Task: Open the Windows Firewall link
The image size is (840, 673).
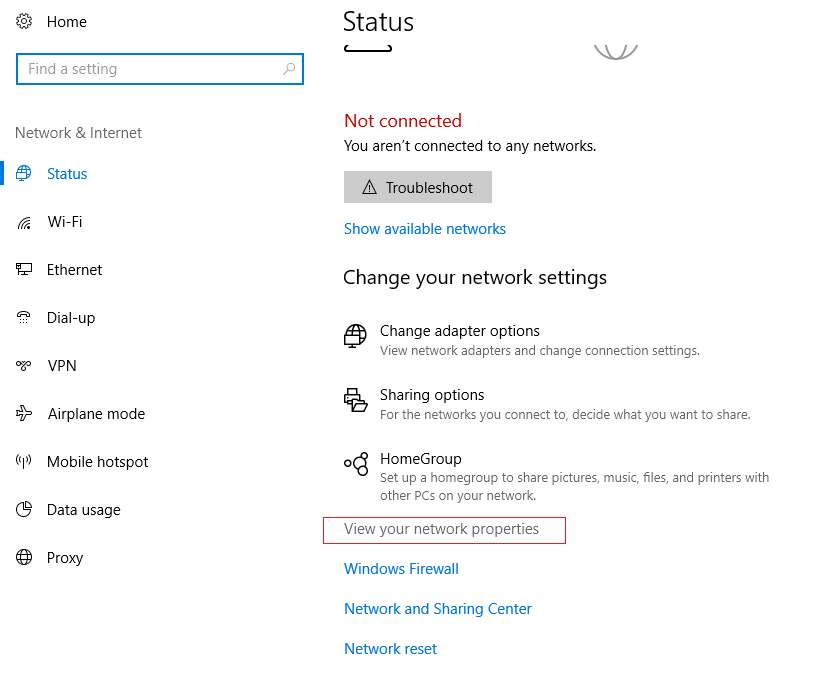Action: pyautogui.click(x=401, y=569)
